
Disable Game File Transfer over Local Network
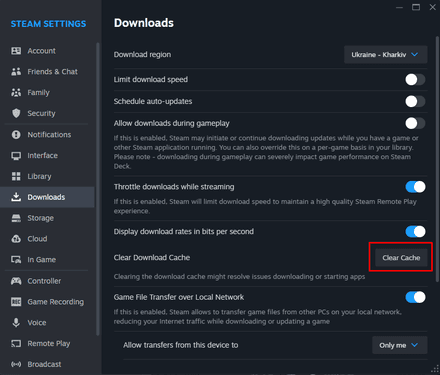point(415,297)
